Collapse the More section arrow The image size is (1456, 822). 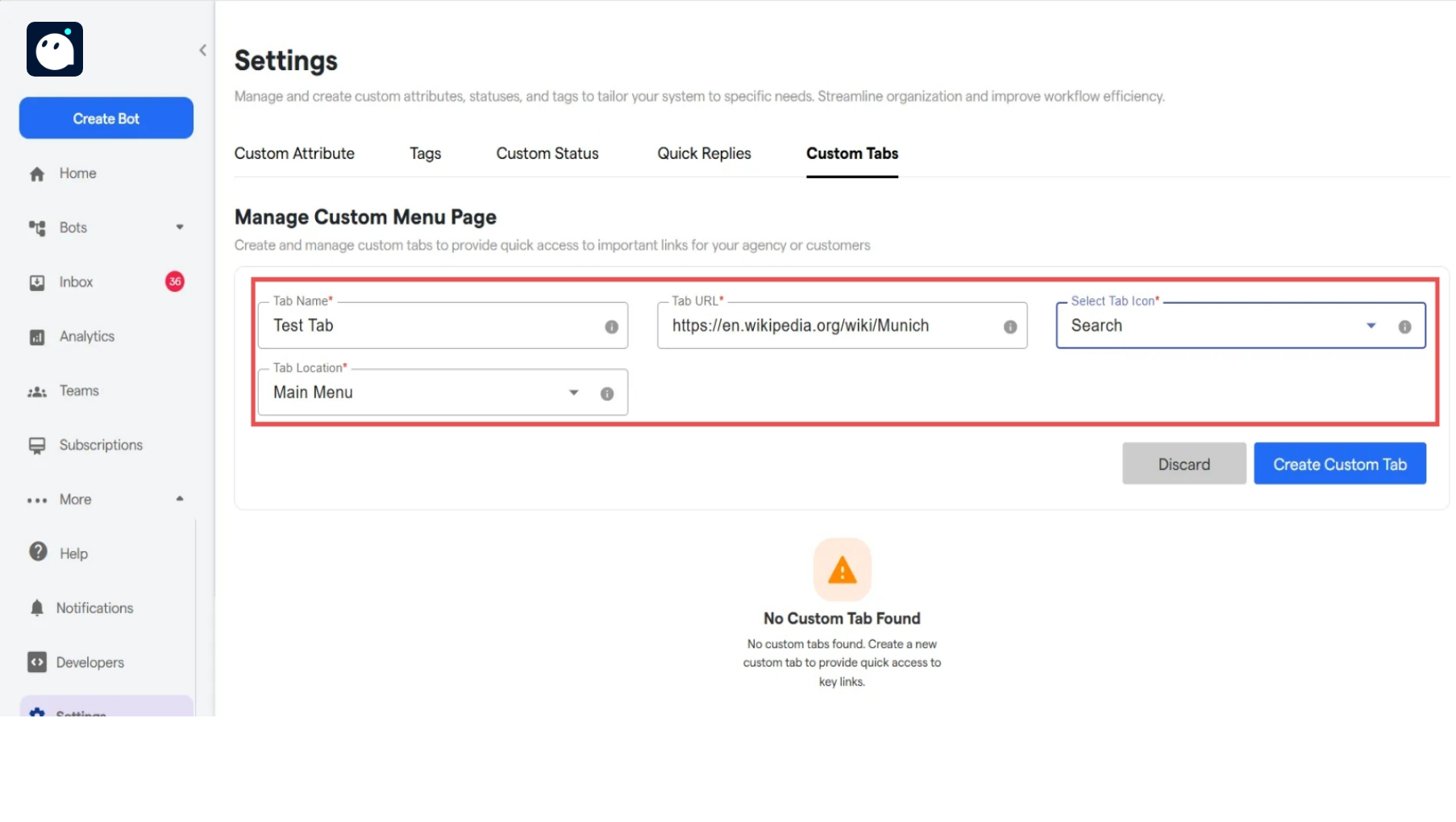click(x=180, y=499)
